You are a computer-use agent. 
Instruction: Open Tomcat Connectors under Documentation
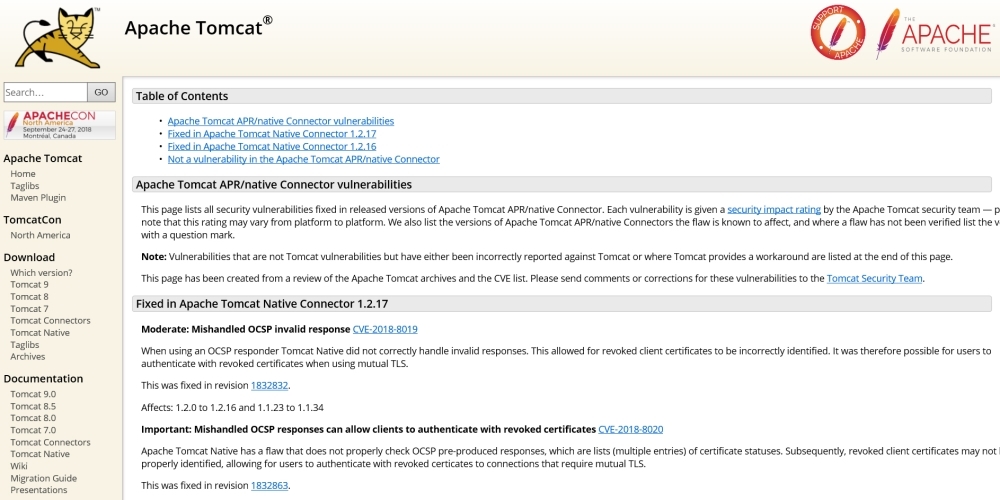pyautogui.click(x=50, y=442)
